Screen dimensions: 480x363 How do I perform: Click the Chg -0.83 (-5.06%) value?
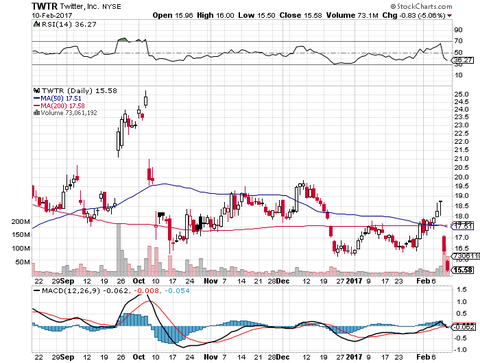tap(414, 15)
